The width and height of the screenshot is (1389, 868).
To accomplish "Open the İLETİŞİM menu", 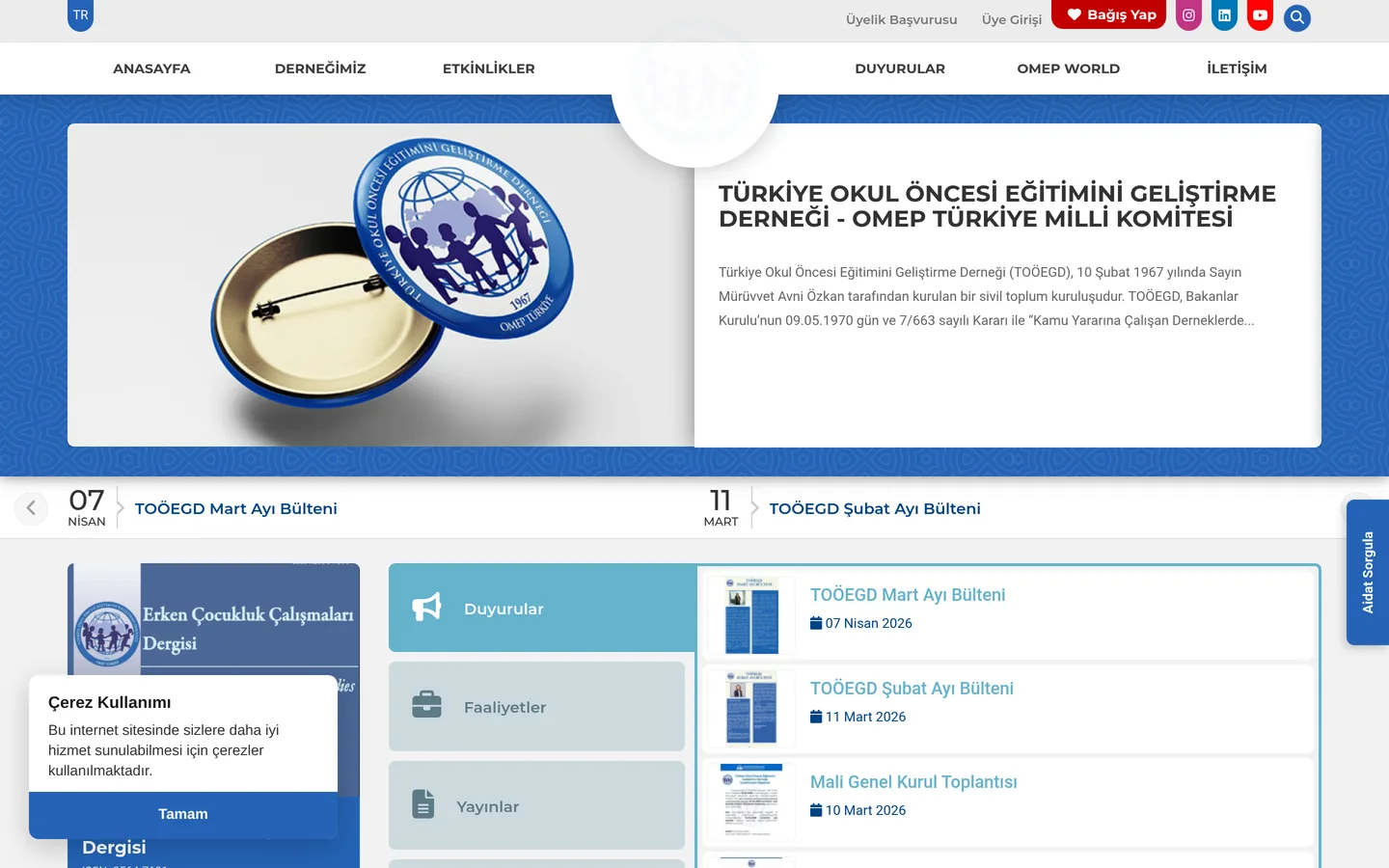I will [1237, 68].
